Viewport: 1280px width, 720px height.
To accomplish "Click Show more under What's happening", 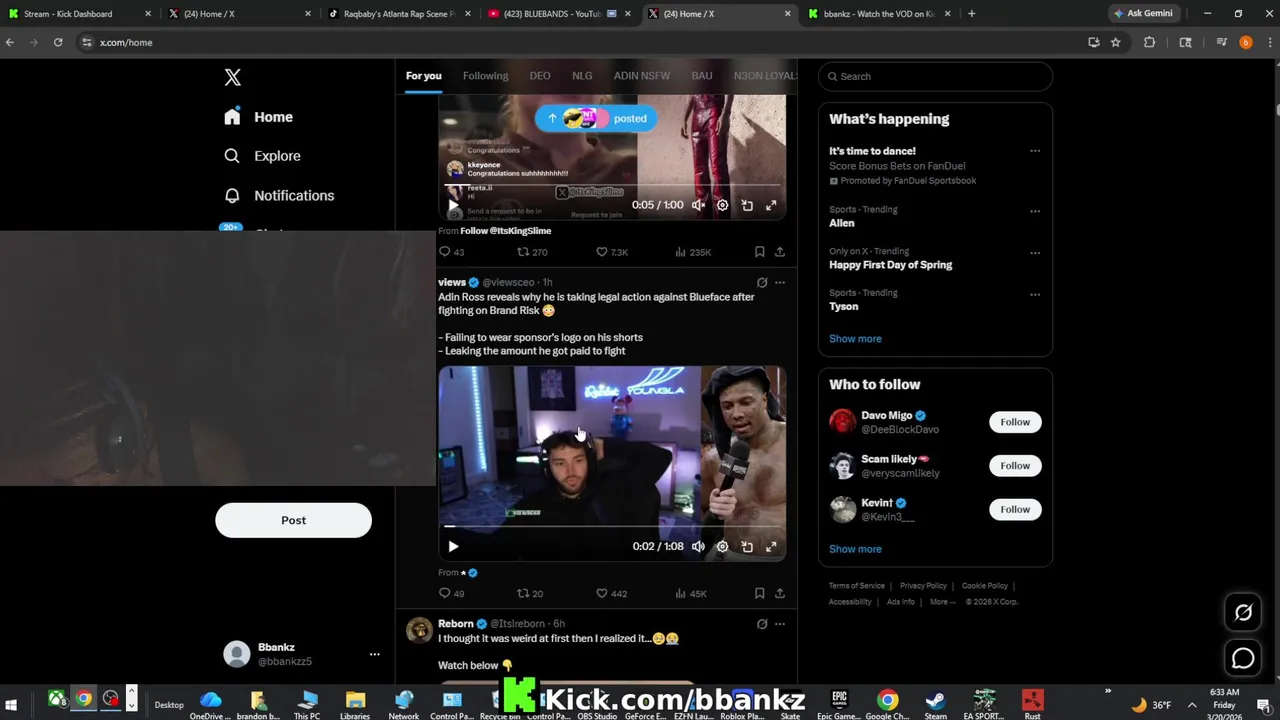I will [x=855, y=339].
